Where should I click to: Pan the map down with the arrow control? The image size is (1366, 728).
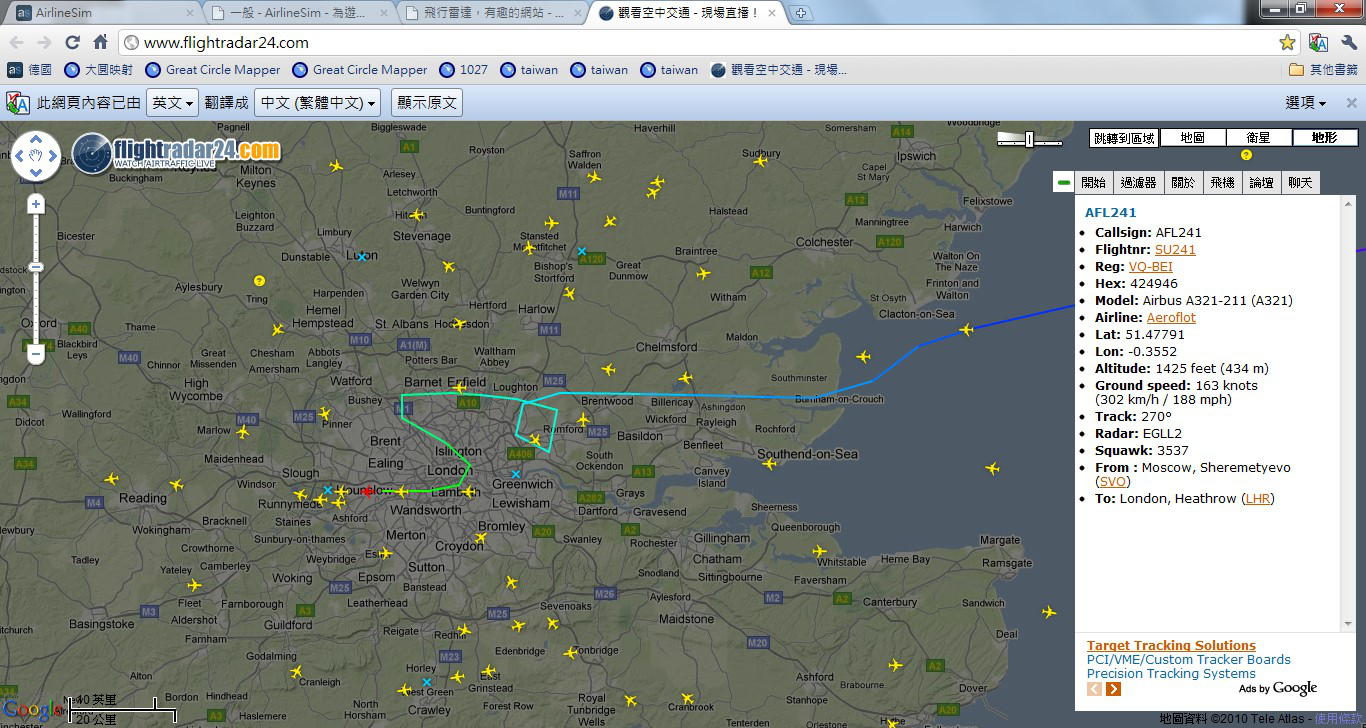[x=36, y=173]
